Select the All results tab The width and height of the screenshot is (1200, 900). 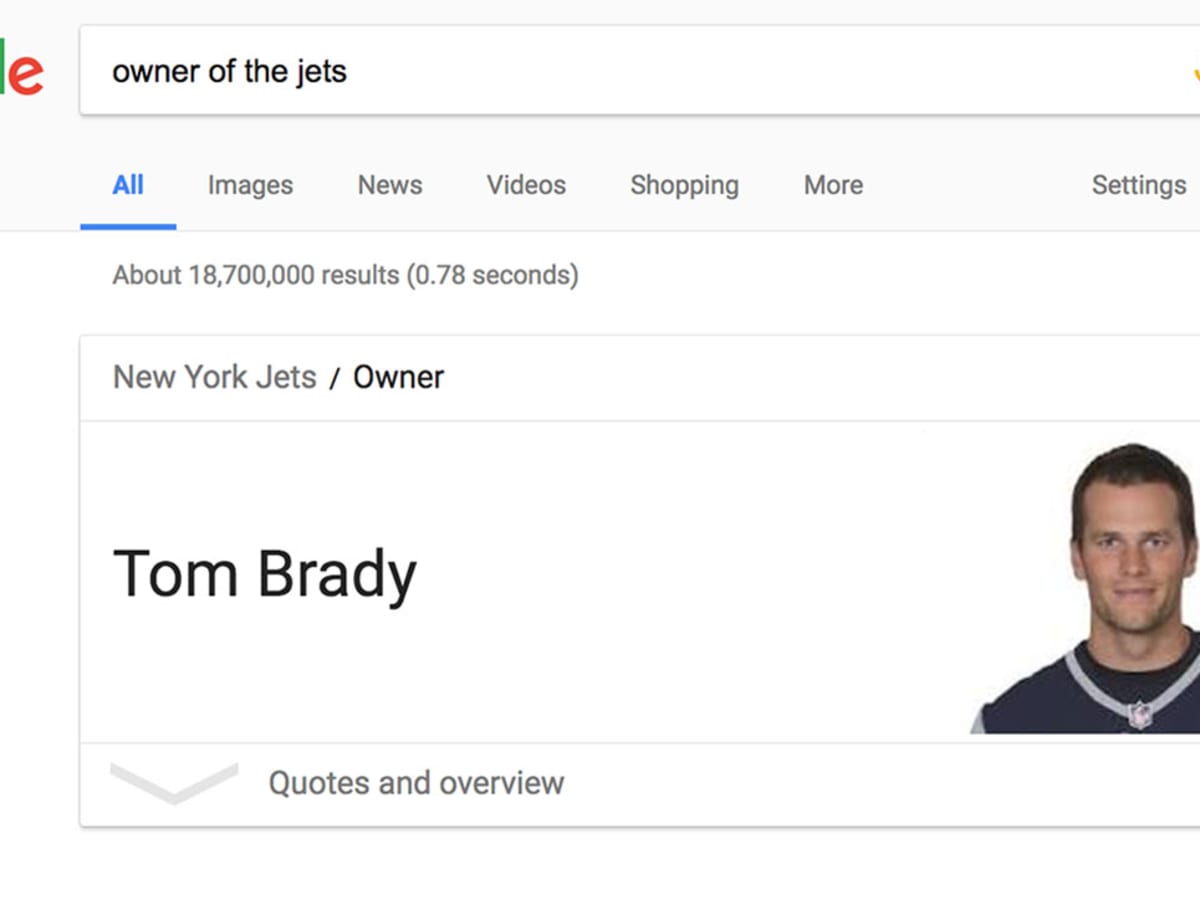click(x=128, y=185)
